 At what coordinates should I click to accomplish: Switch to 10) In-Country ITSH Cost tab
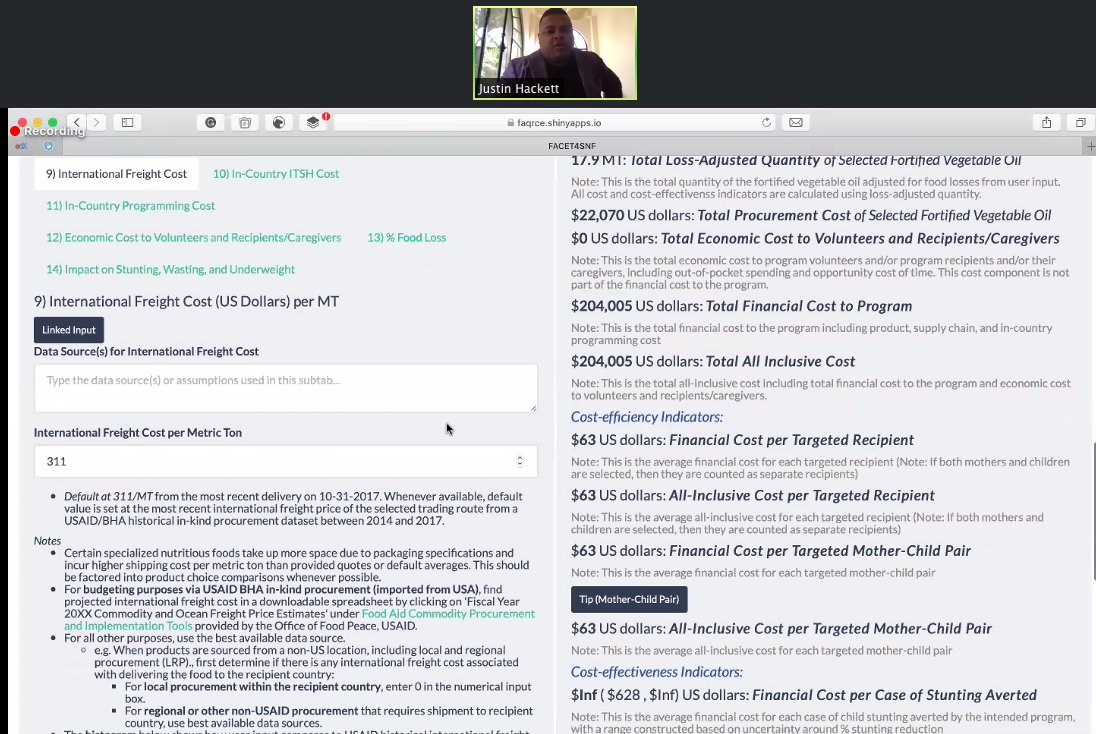276,174
